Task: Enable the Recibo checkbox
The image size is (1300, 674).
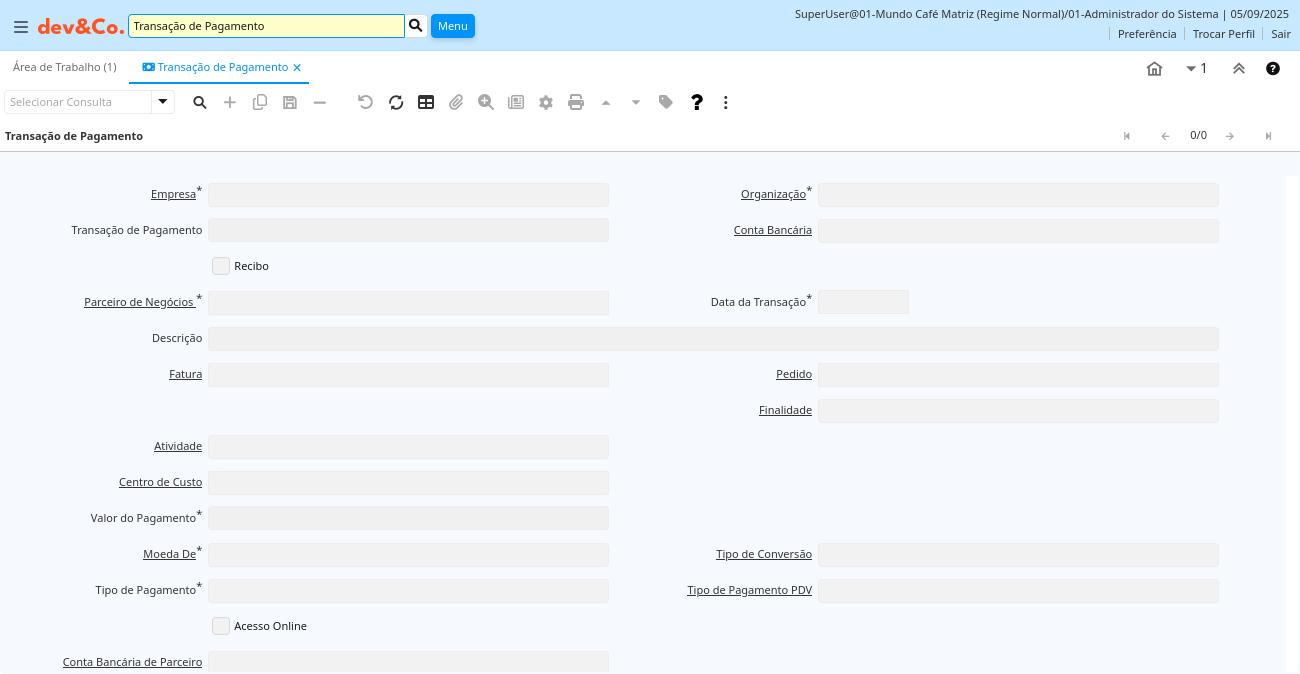Action: click(221, 266)
